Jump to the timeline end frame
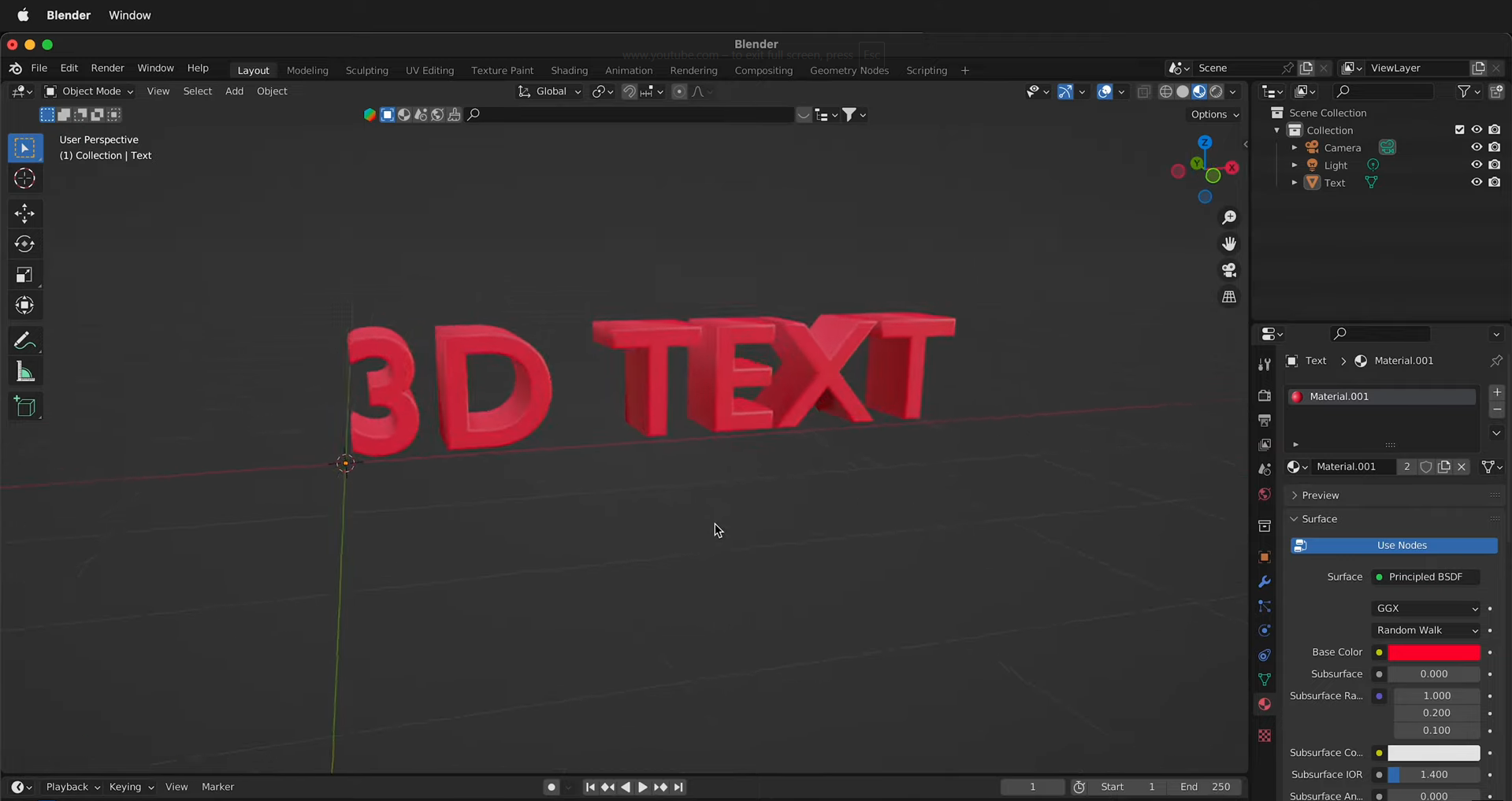The height and width of the screenshot is (801, 1512). (x=678, y=787)
